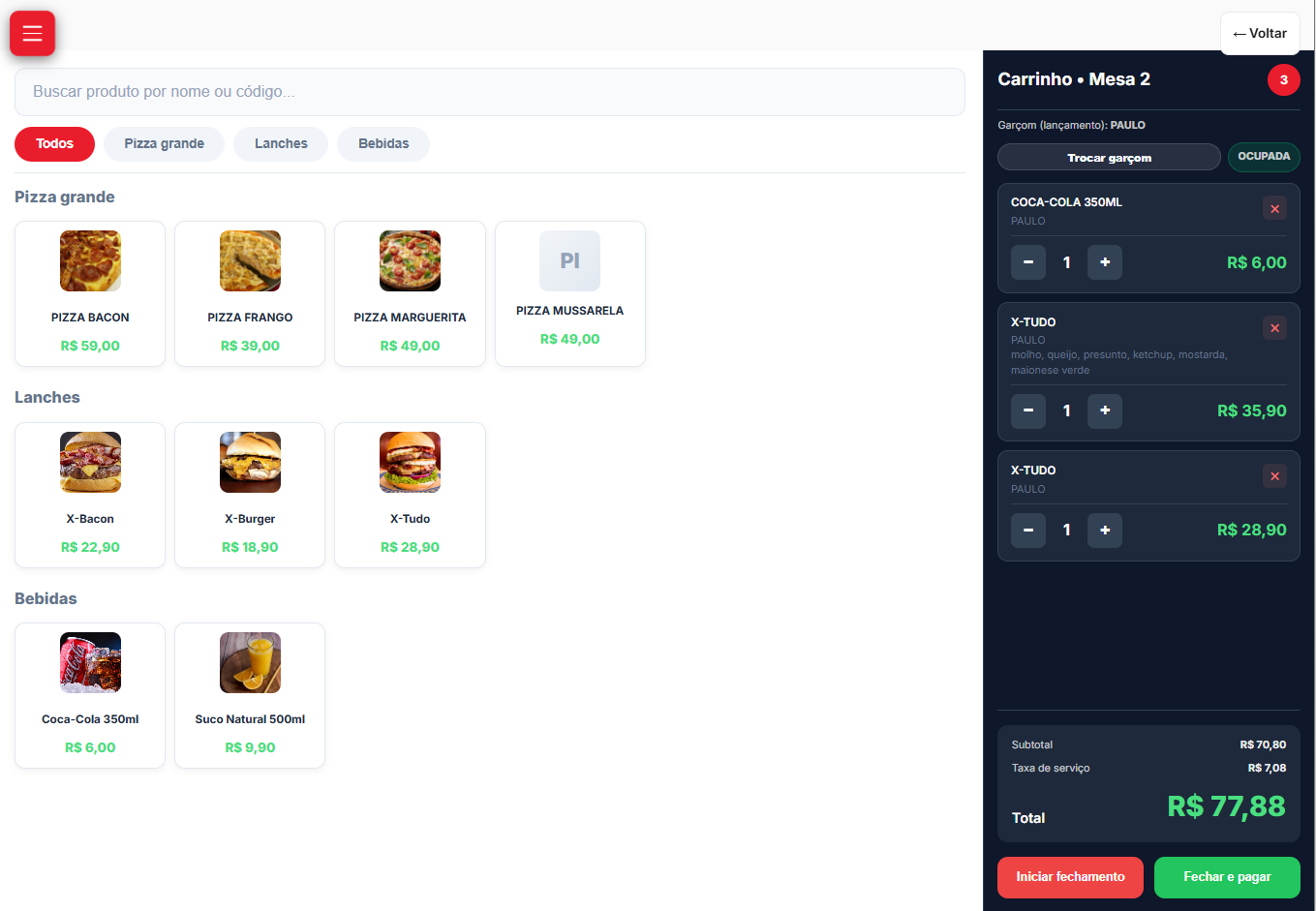
Task: Increase quantity of R$ 35,90 X-Tudo
Action: (x=1104, y=410)
